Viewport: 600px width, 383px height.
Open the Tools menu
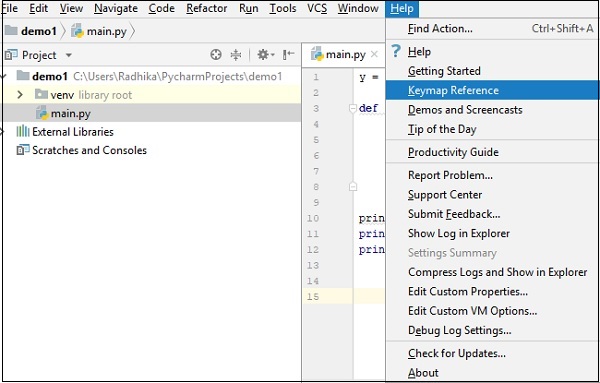[283, 8]
